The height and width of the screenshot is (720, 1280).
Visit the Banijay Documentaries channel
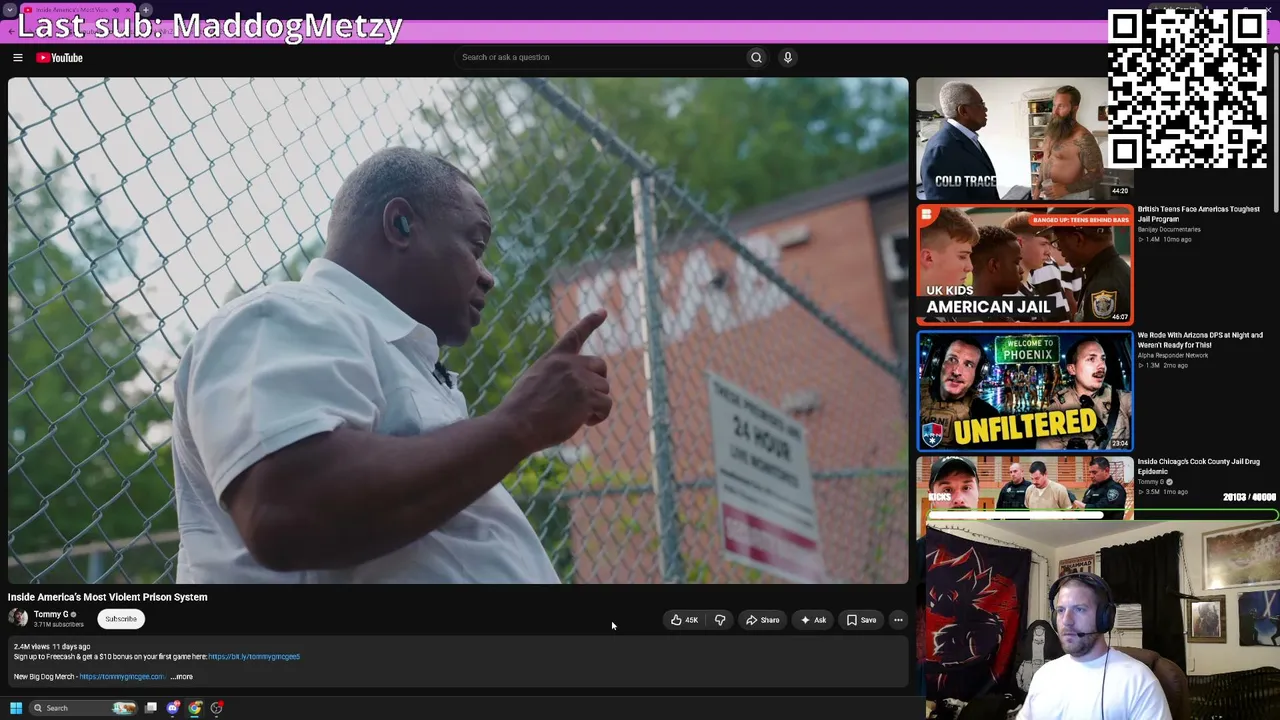1169,230
